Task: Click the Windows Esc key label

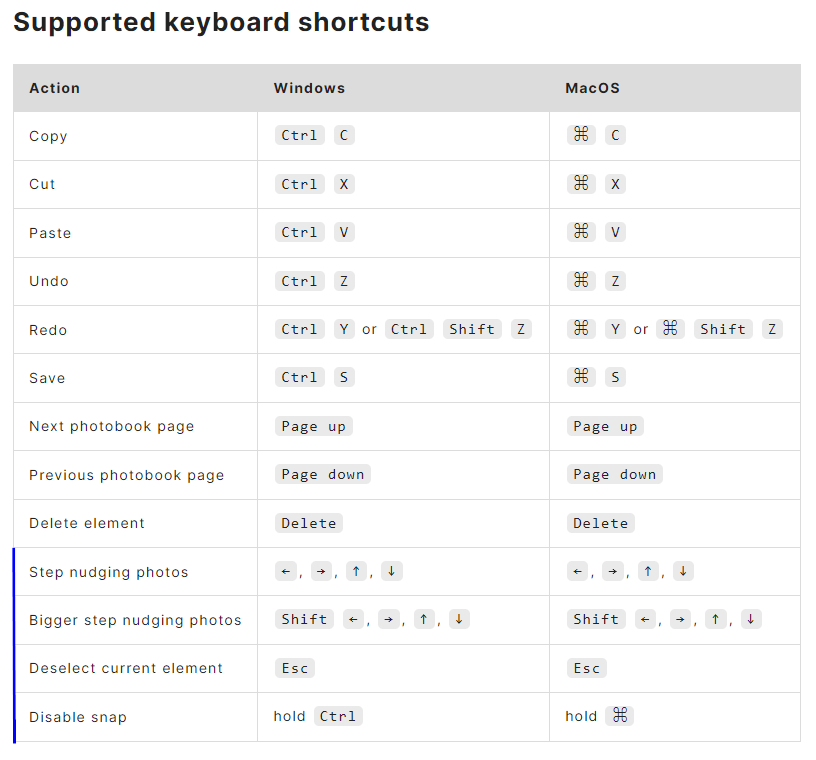Action: click(295, 668)
